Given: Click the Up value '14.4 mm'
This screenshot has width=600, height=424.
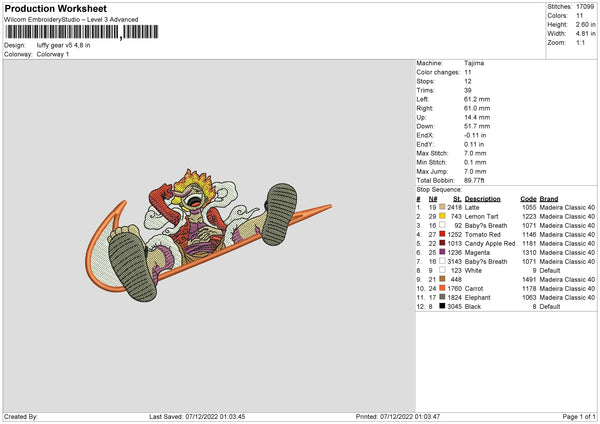Looking at the screenshot, I should (x=477, y=117).
